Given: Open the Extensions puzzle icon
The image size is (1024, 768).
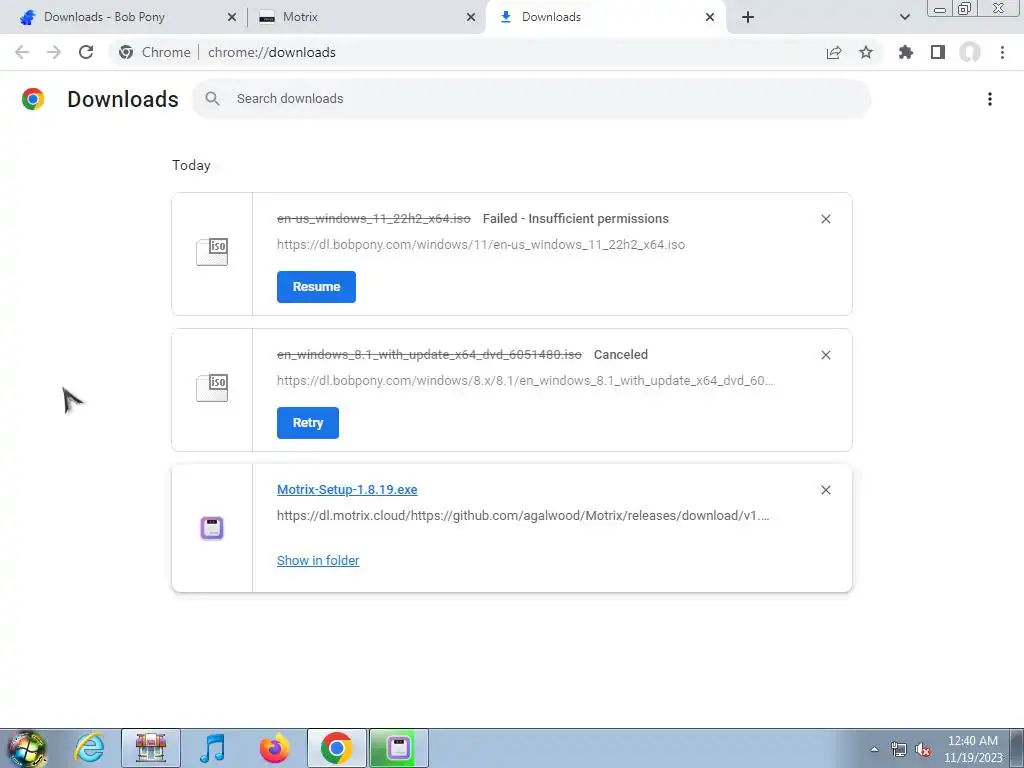Looking at the screenshot, I should [906, 52].
